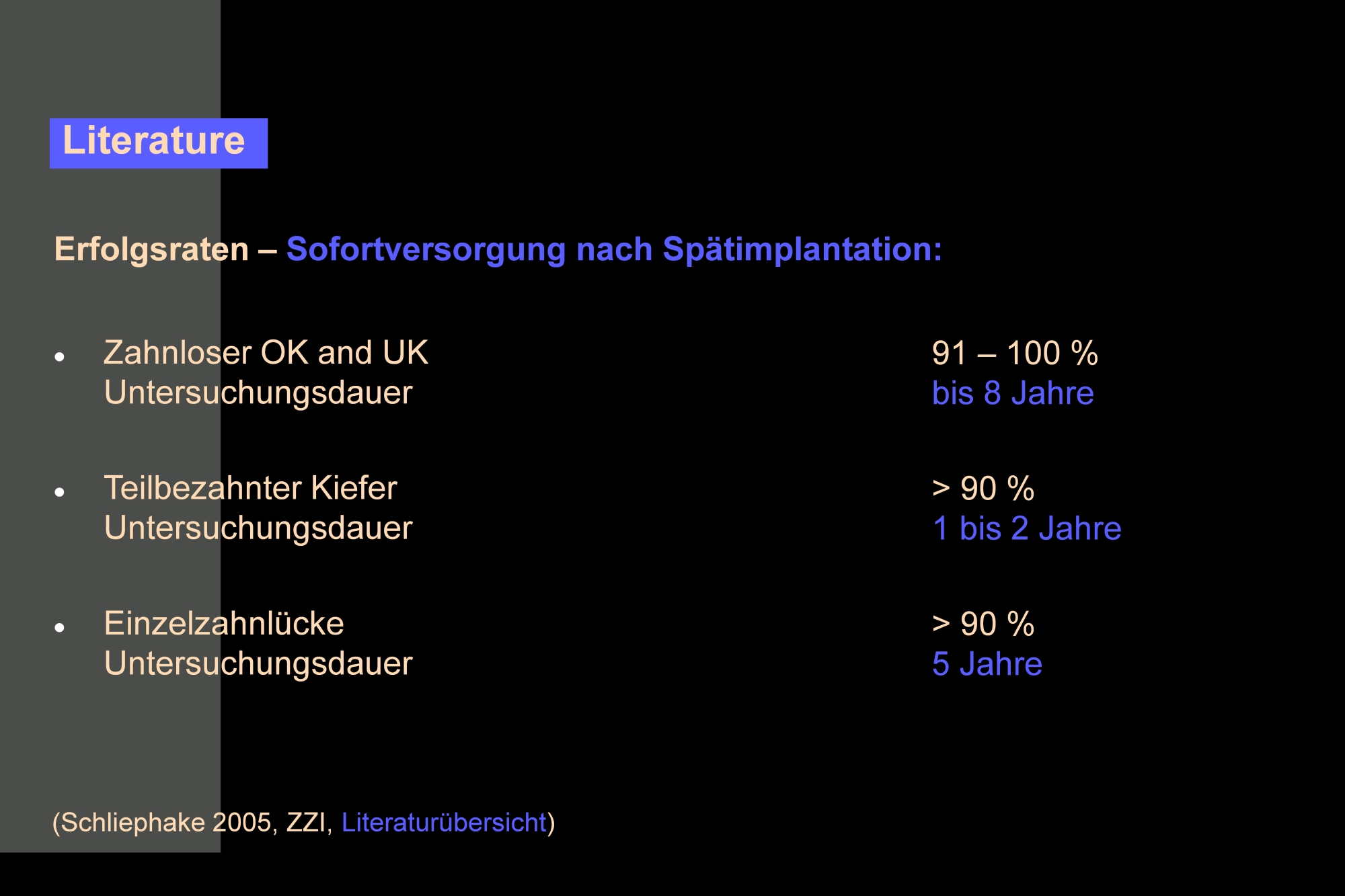Select the heading word Erfolgsraten
Image resolution: width=1345 pixels, height=896 pixels.
tap(151, 250)
